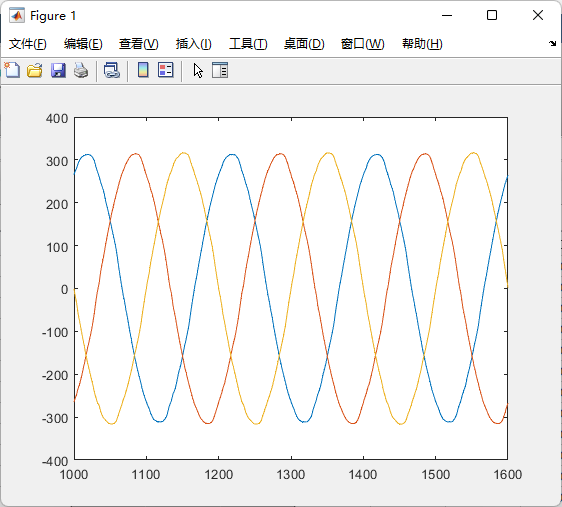
Task: Open the 桌面(D) menu
Action: (x=304, y=44)
